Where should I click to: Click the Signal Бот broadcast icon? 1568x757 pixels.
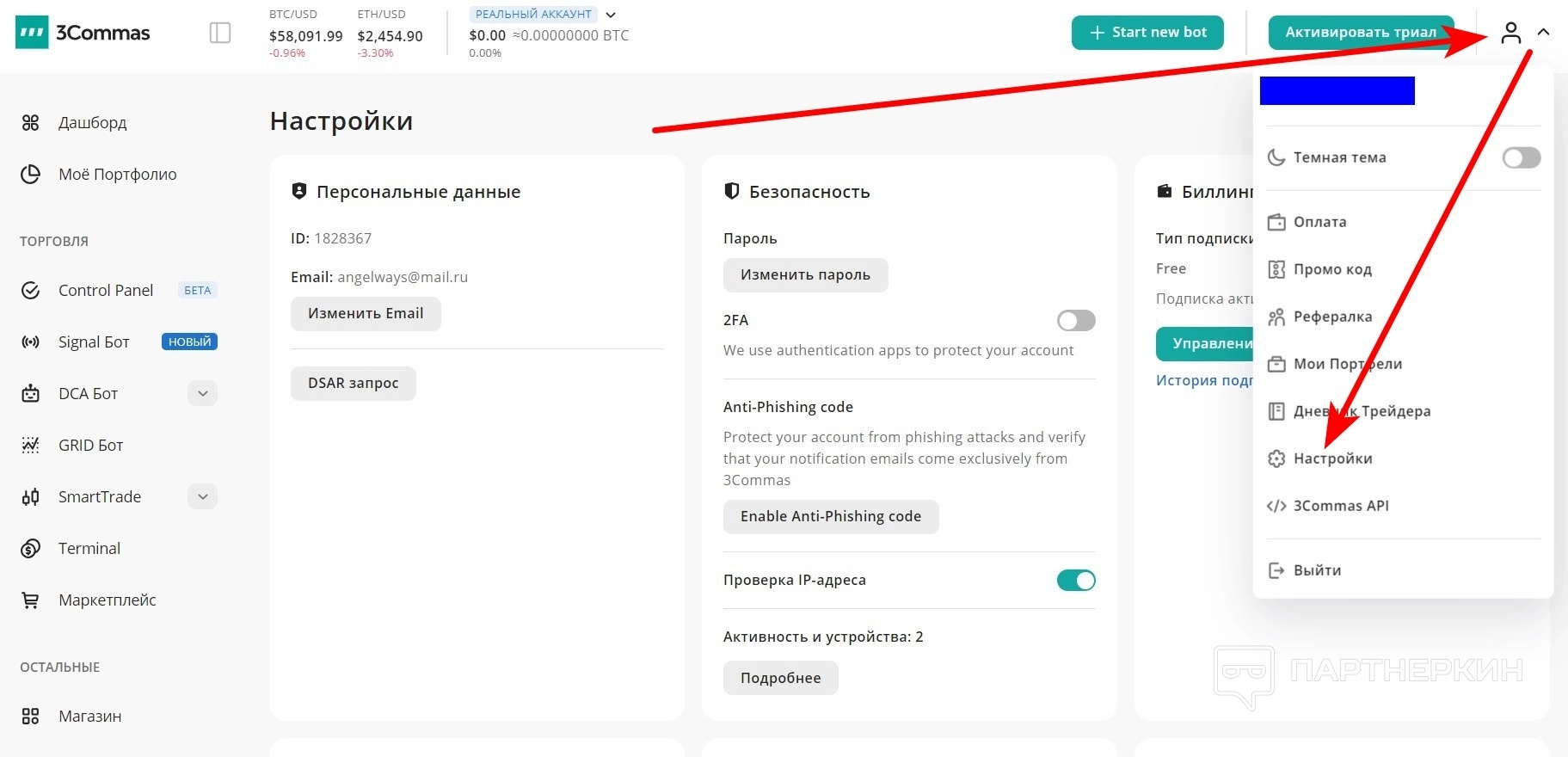click(31, 342)
